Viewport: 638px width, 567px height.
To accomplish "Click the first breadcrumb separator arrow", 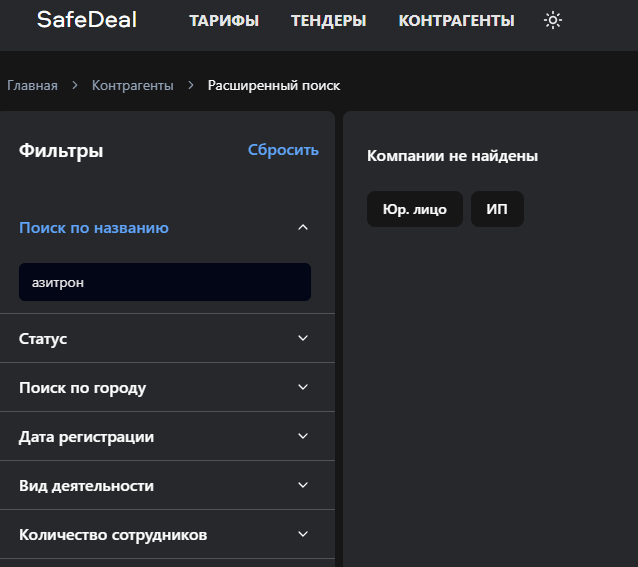I will [x=75, y=86].
